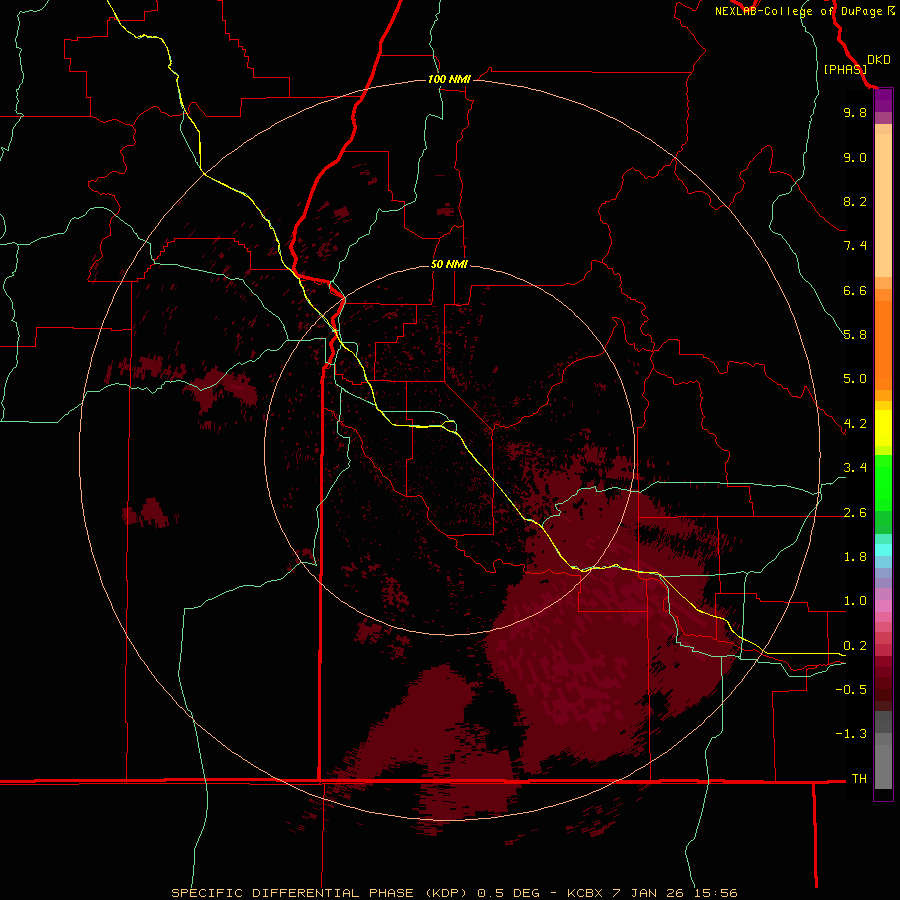This screenshot has width=900, height=900.
Task: Pick the purple swatch at the color bar top
Action: 883,100
